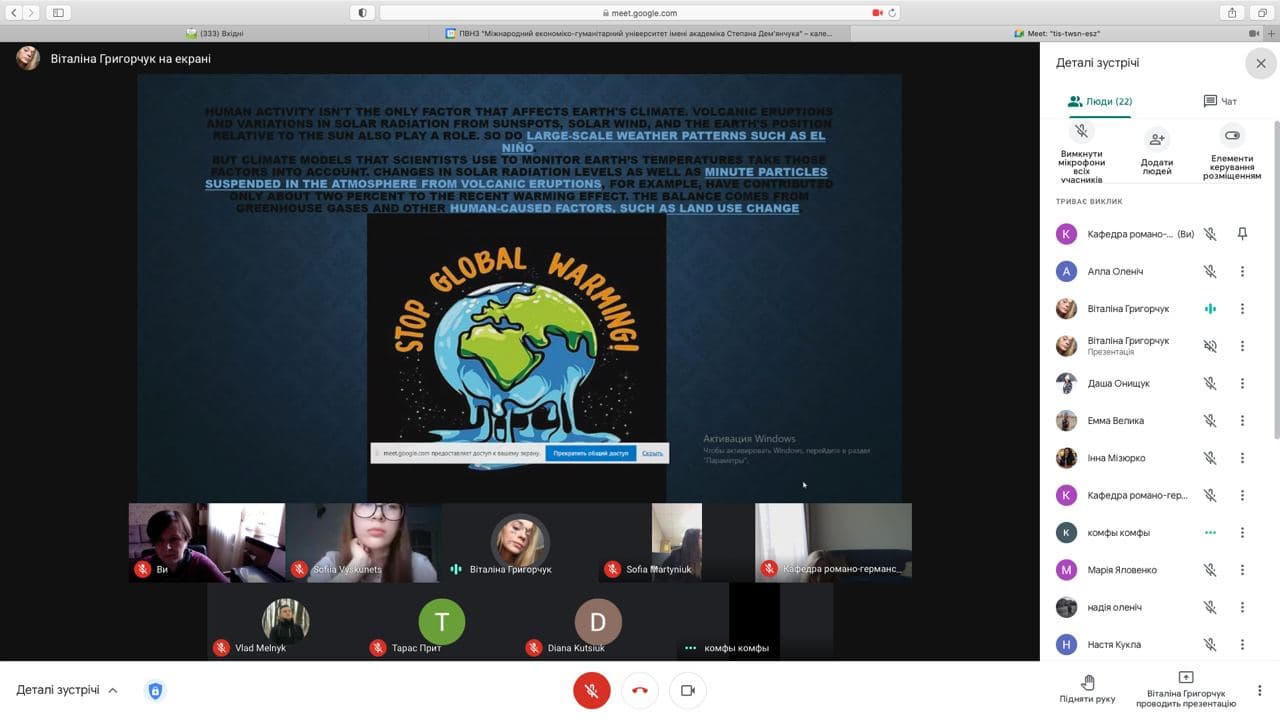Open more options menu in bottom bar
Viewport: 1280px width, 720px height.
pos(1260,690)
